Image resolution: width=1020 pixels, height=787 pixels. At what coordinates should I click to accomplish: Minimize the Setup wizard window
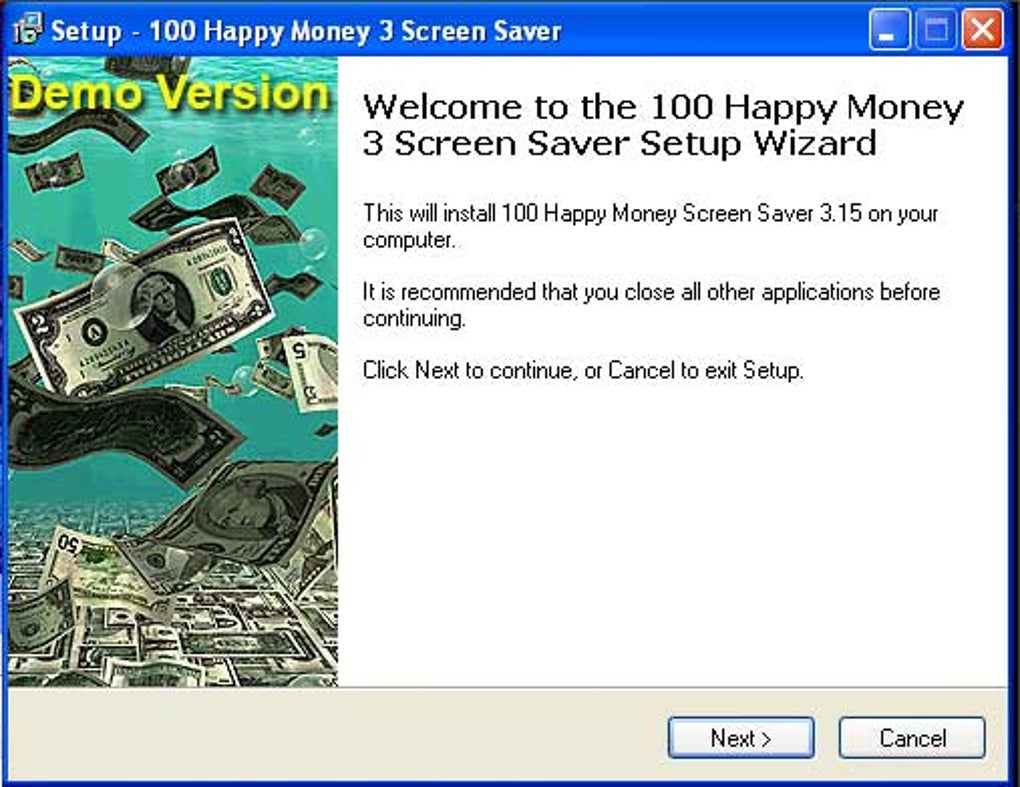tap(889, 29)
